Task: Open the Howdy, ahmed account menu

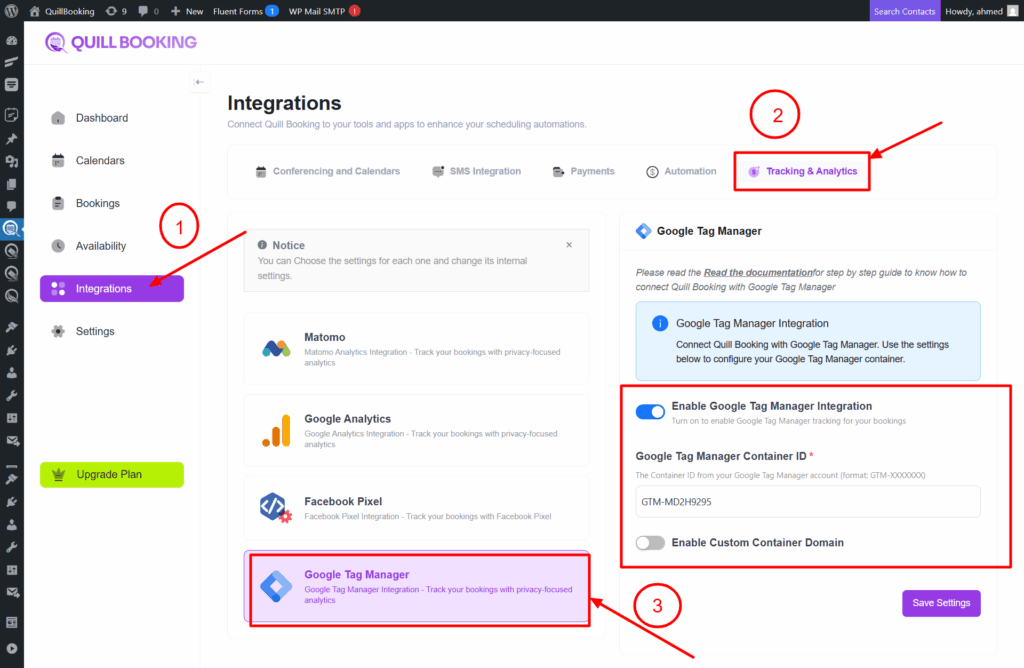Action: click(980, 11)
